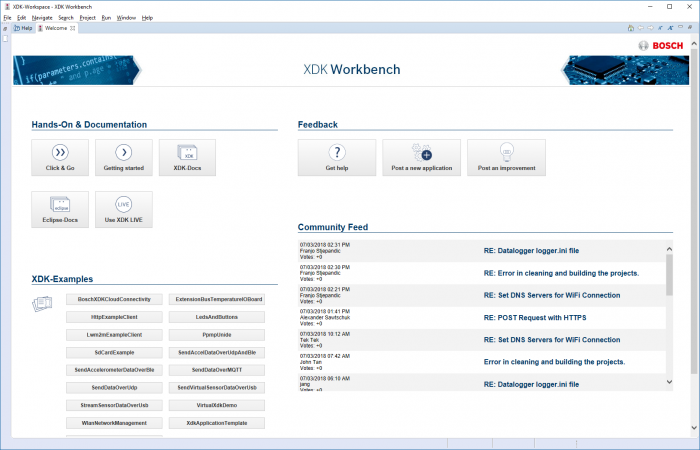Click Post an improvement lightbulb tile
700x450 pixels.
coord(506,157)
